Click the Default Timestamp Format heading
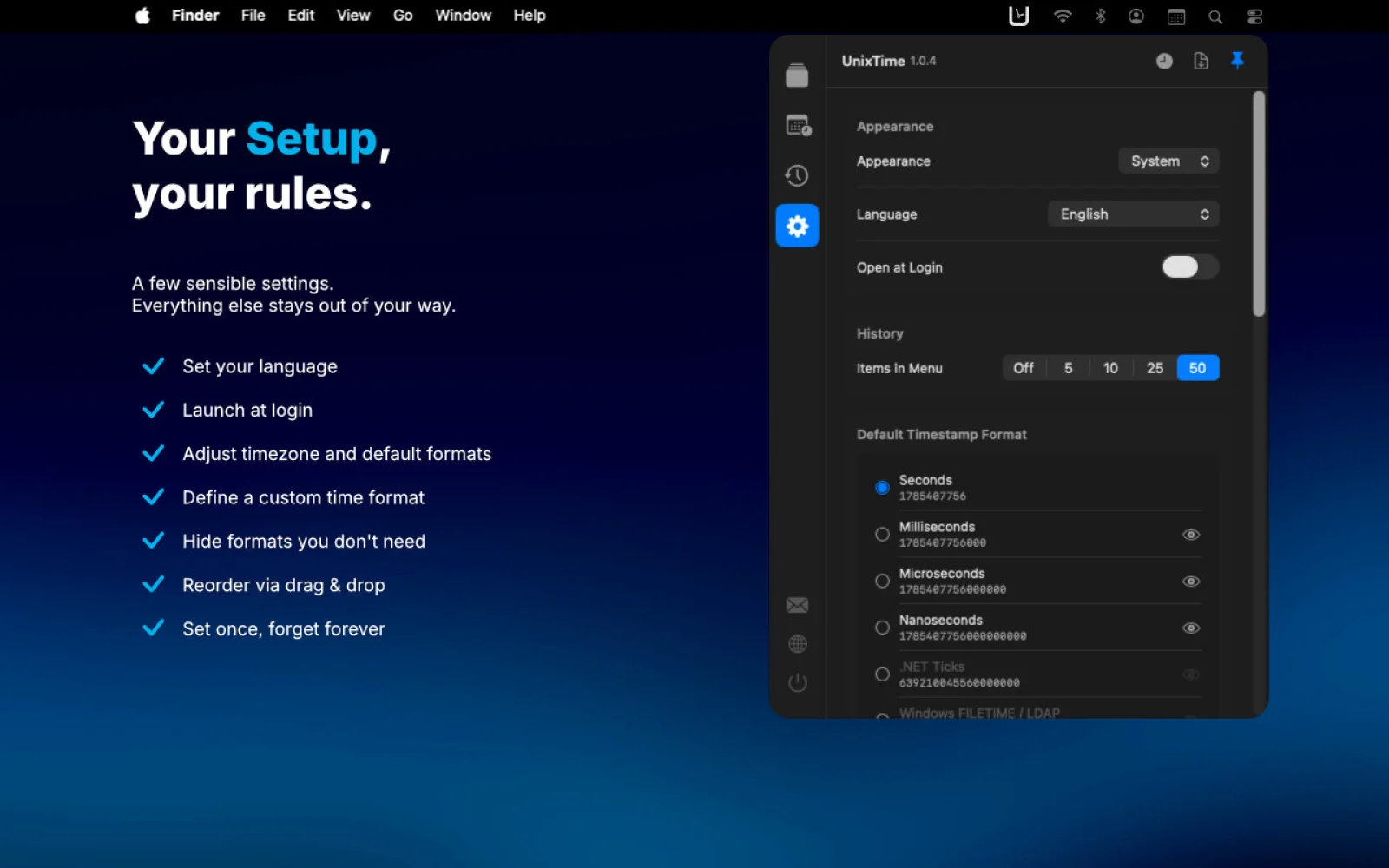 pyautogui.click(x=942, y=434)
